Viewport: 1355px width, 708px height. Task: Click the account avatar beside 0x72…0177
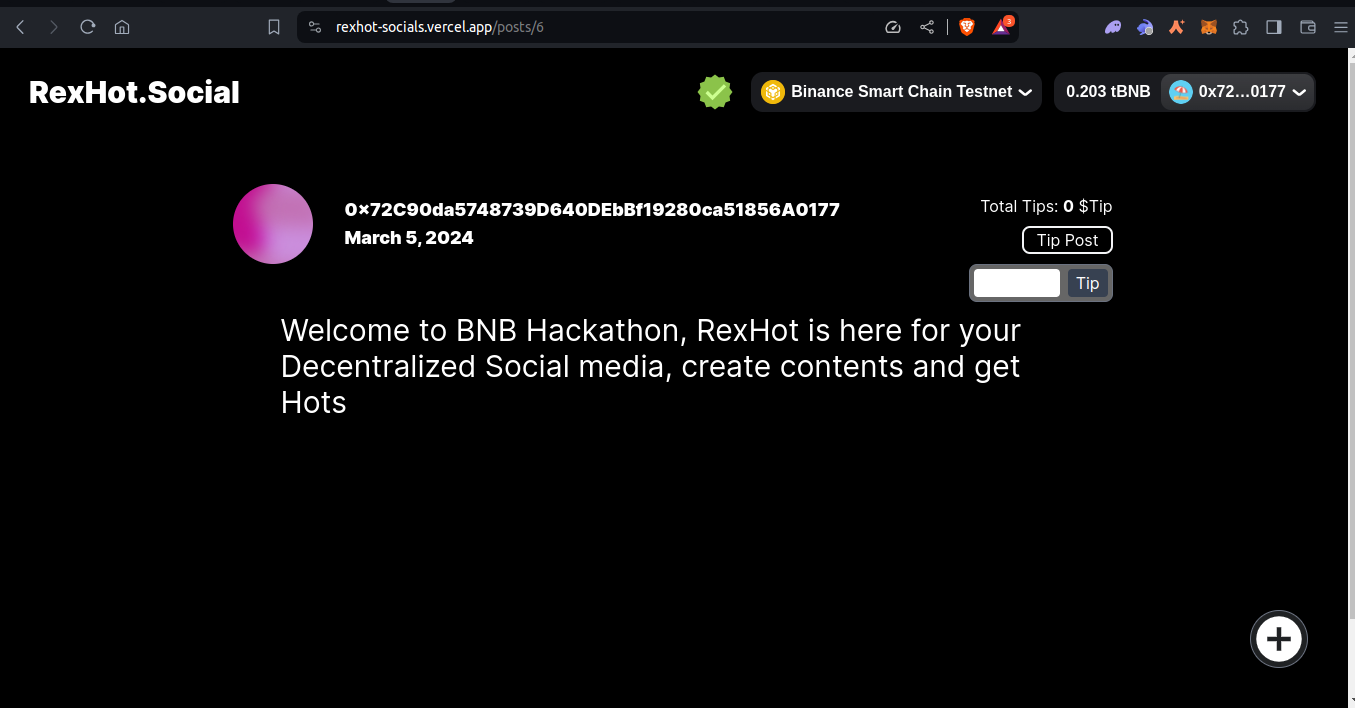tap(1181, 92)
